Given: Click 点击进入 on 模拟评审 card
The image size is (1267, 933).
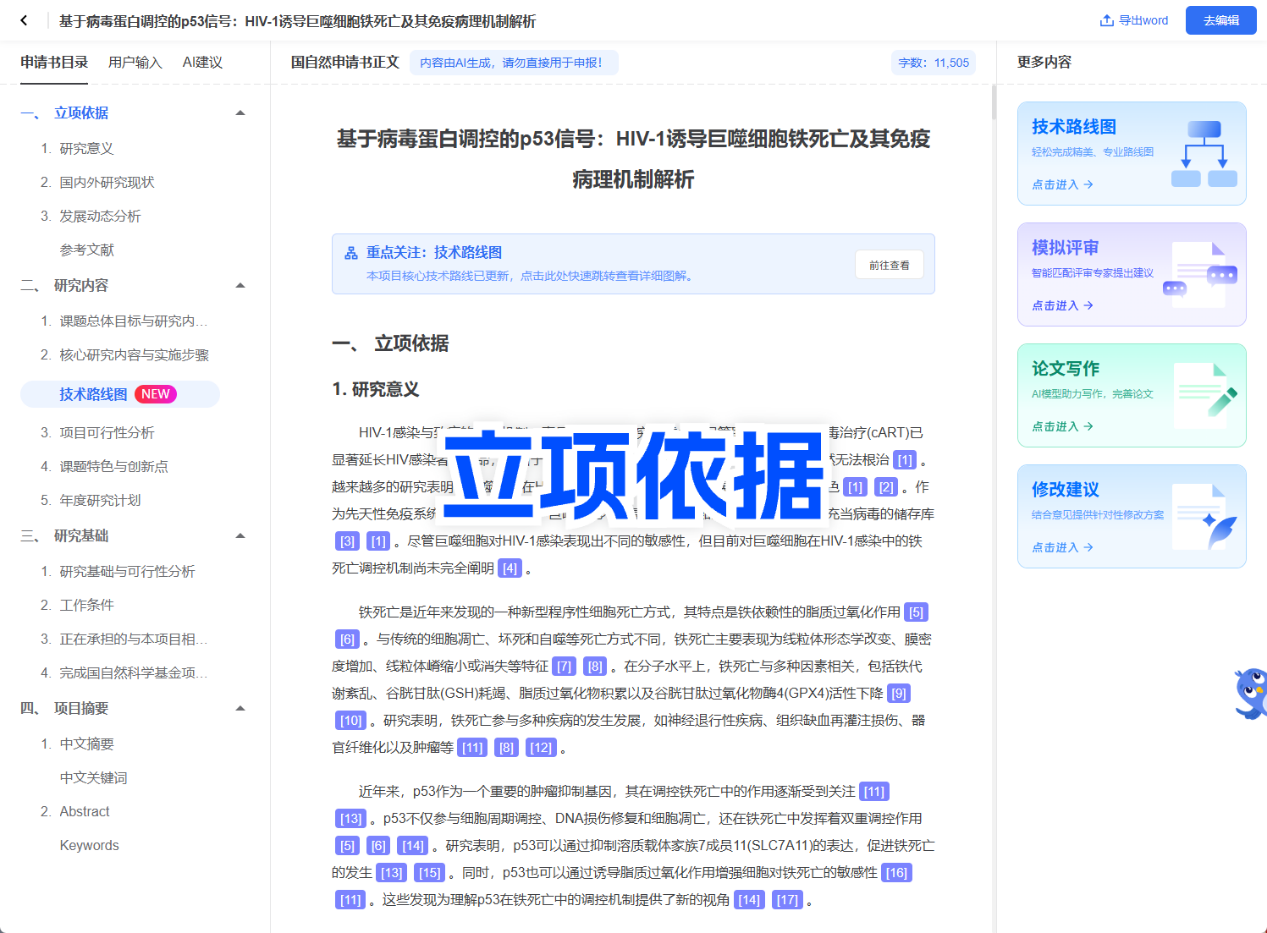Looking at the screenshot, I should pos(1062,305).
